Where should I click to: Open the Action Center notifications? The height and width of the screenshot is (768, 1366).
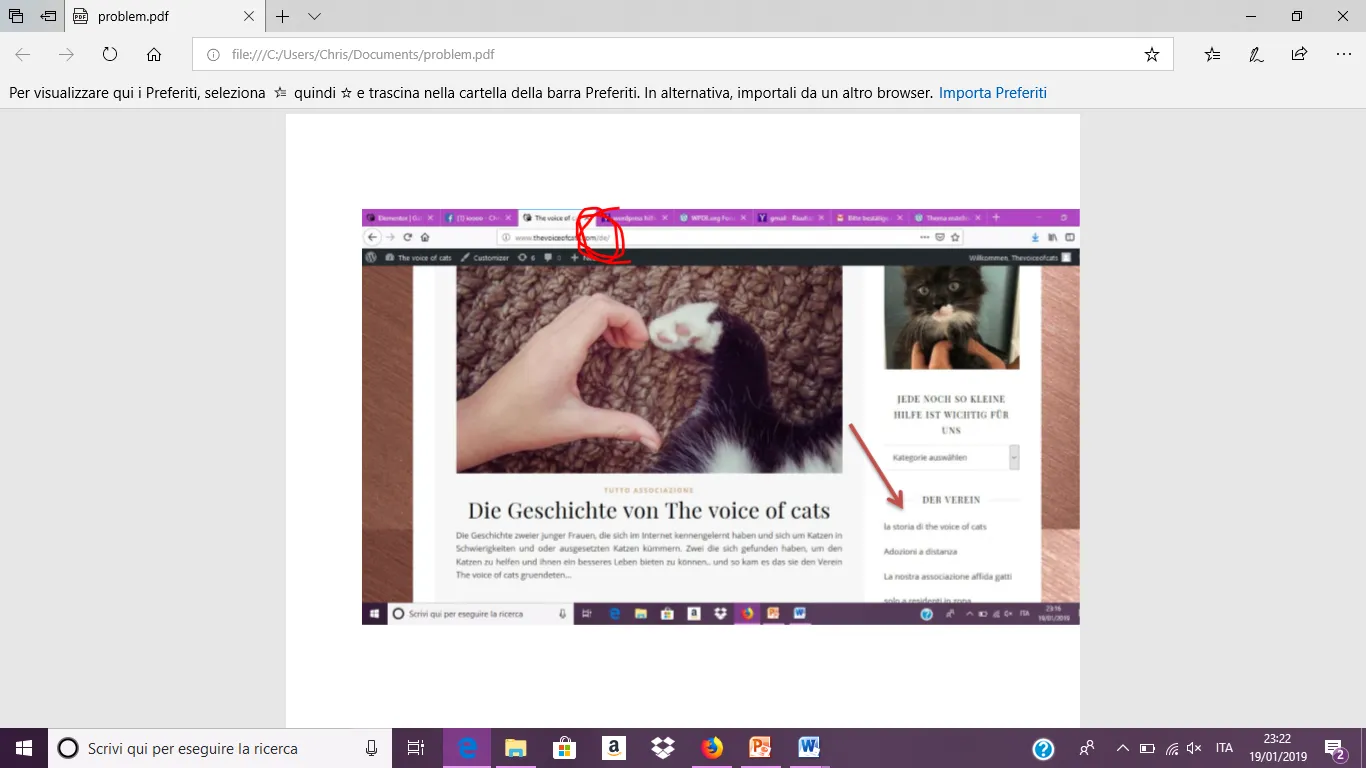1335,748
